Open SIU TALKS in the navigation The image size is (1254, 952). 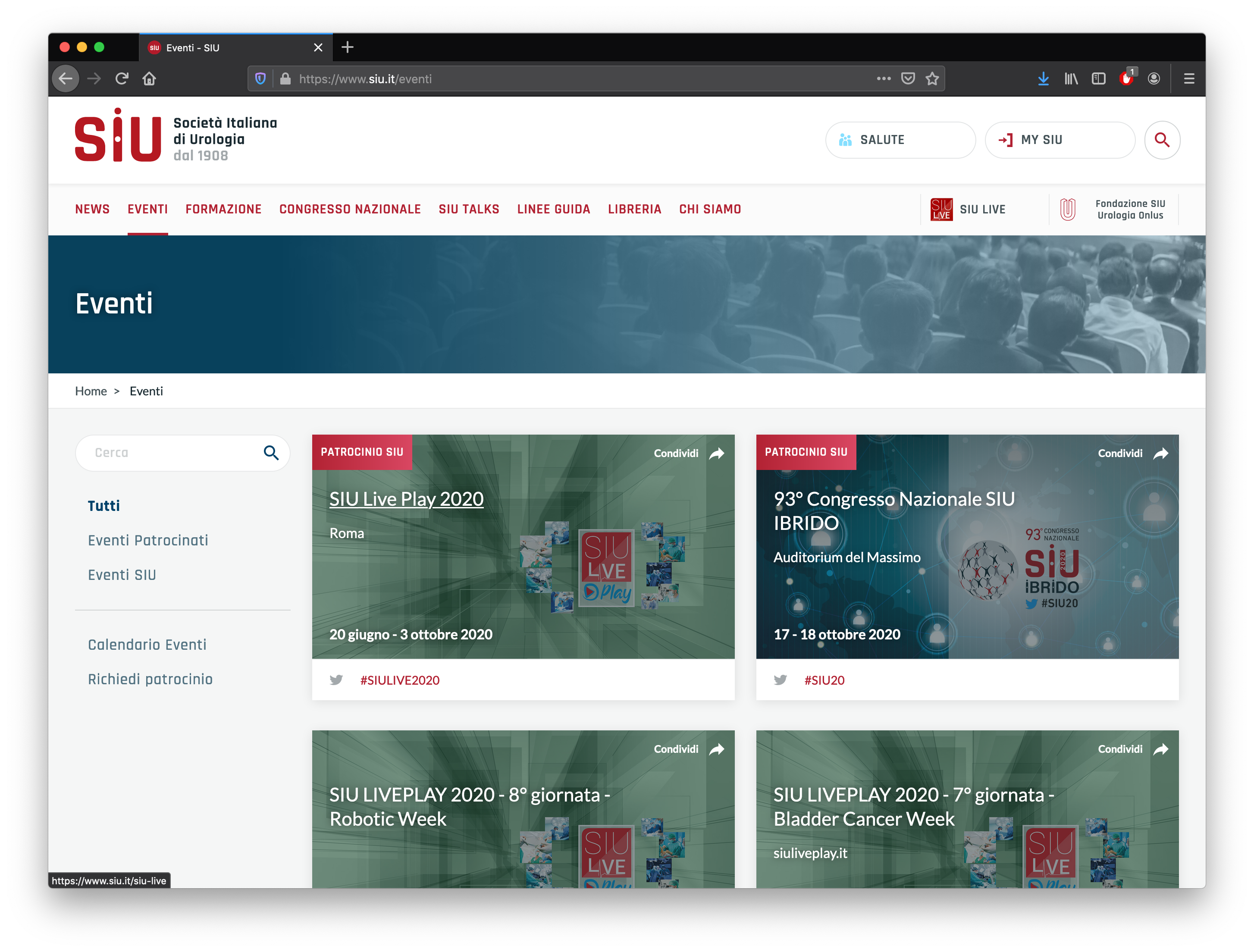[x=469, y=209]
